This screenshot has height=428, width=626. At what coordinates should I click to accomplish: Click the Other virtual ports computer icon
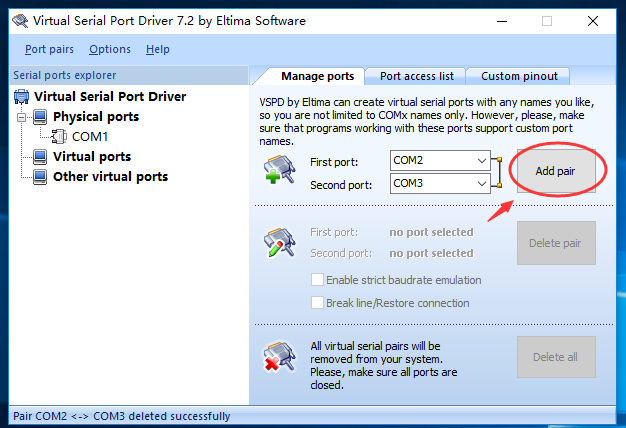[x=40, y=176]
